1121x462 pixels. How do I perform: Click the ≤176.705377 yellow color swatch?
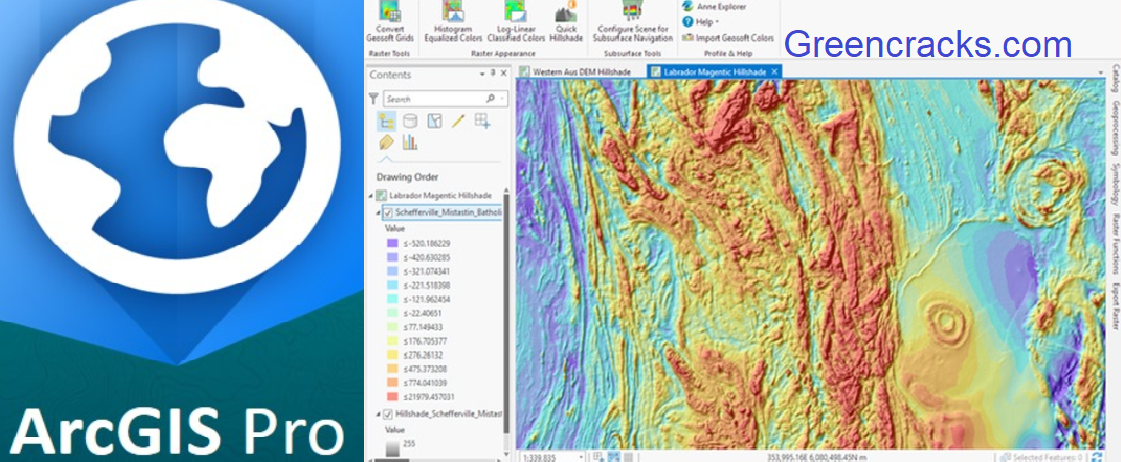(x=390, y=341)
